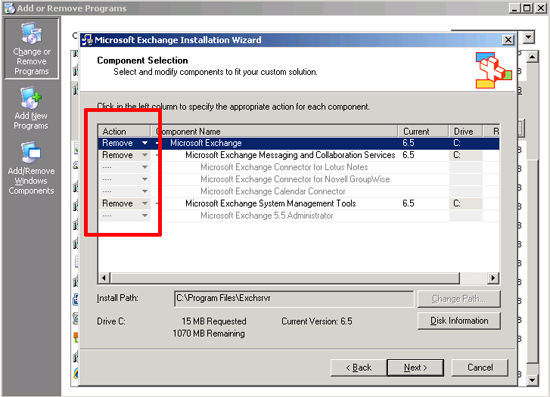Open Add/Remove Windows Components icon
550x397 pixels.
pos(31,168)
